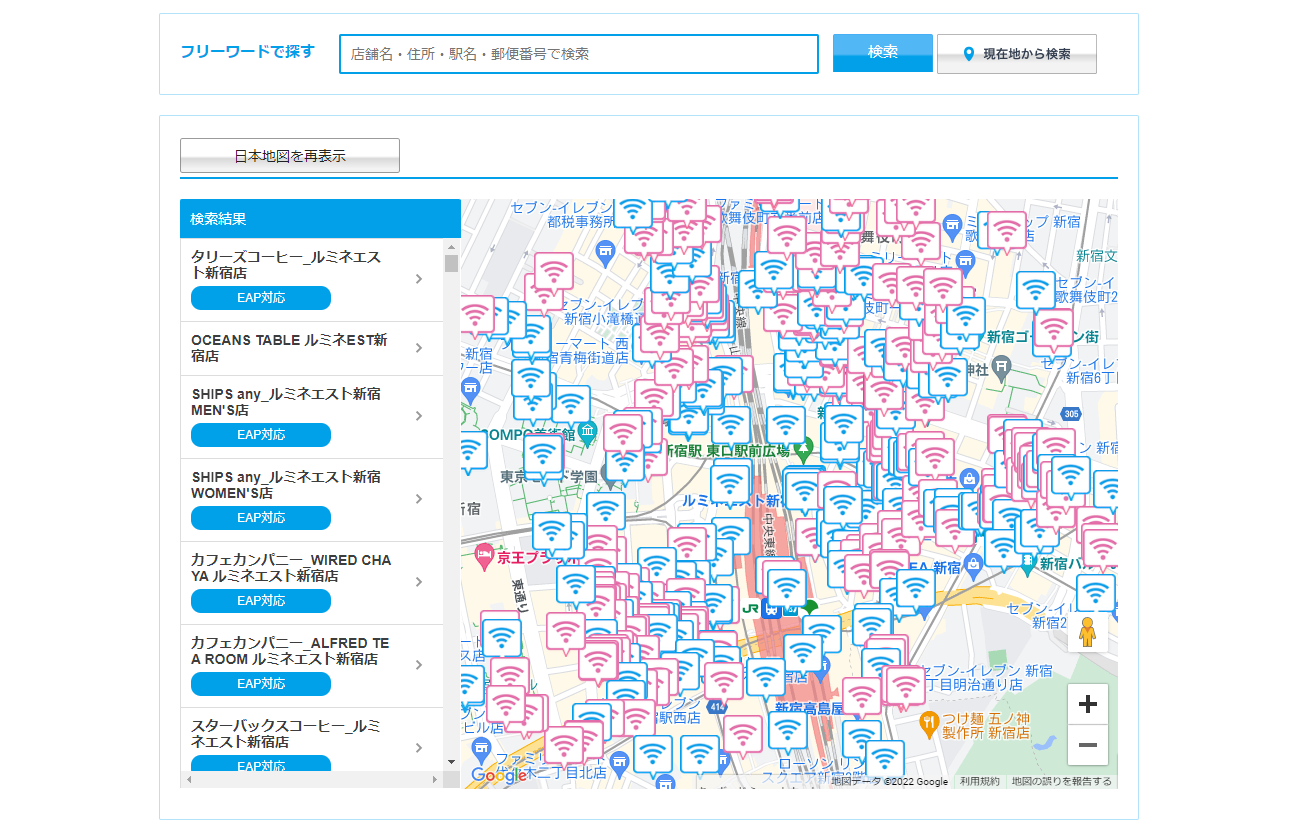Viewport: 1305px width, 832px height.
Task: Open 地図の誤りを報告する link
Action: 1061,782
